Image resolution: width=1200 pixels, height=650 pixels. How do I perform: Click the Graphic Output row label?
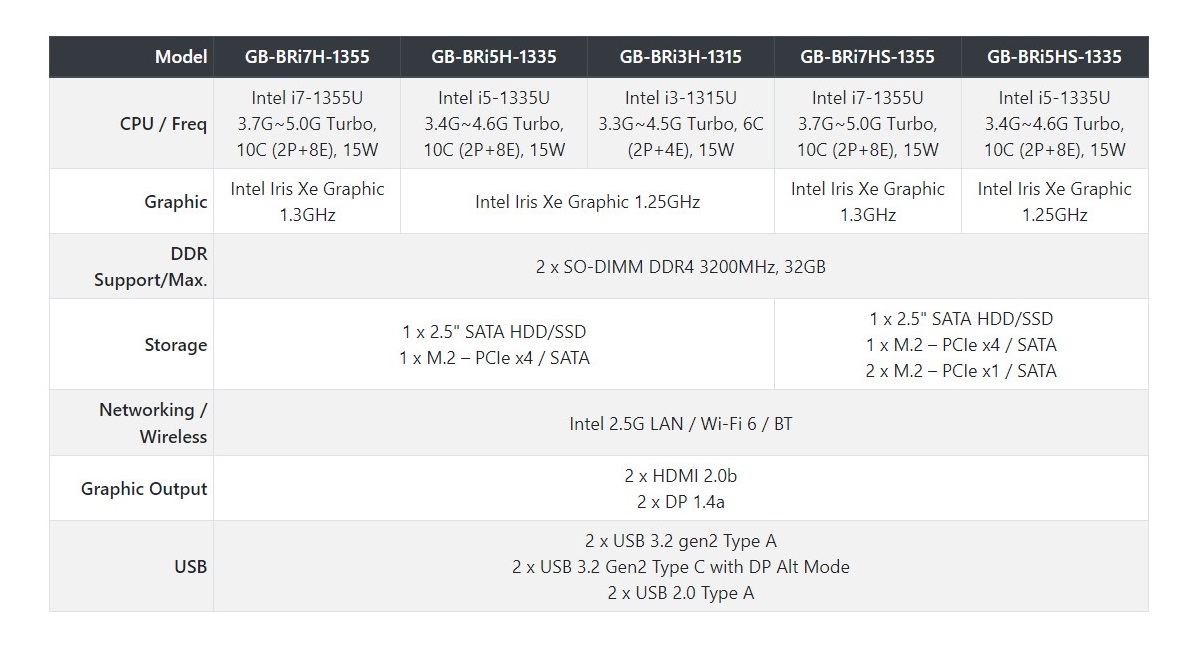144,489
